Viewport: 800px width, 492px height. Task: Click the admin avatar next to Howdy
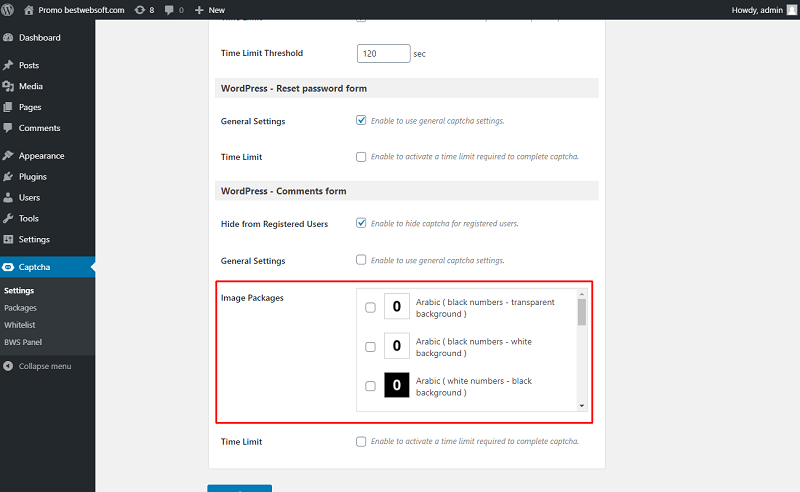[x=792, y=10]
